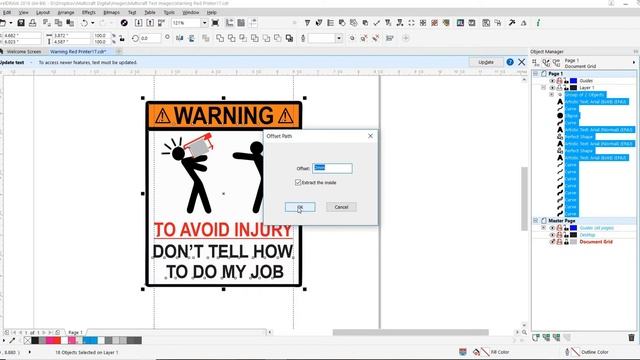Click the Full-screen preview icon beside zoom

(215, 23)
